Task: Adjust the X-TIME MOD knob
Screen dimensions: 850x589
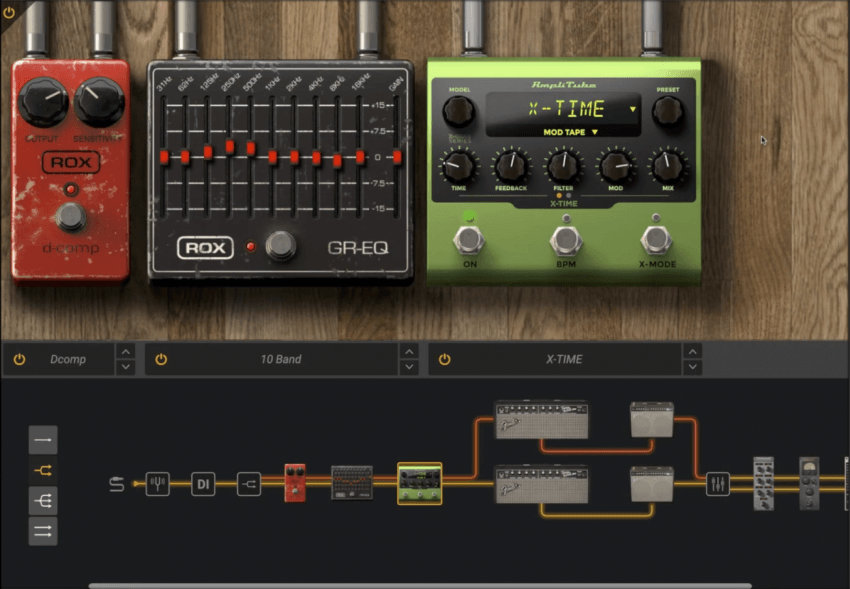Action: tap(616, 166)
